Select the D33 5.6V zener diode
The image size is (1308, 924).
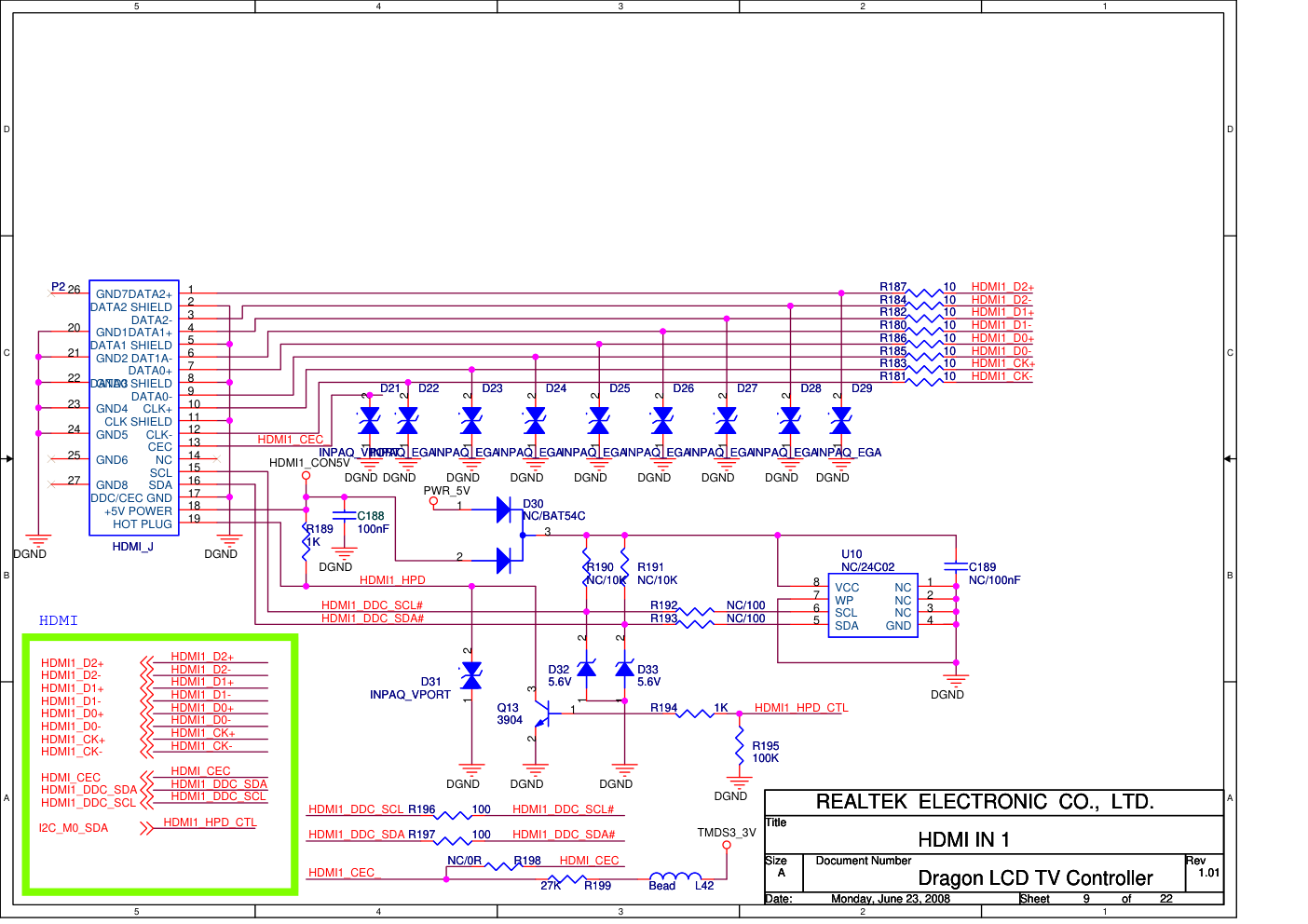point(624,669)
